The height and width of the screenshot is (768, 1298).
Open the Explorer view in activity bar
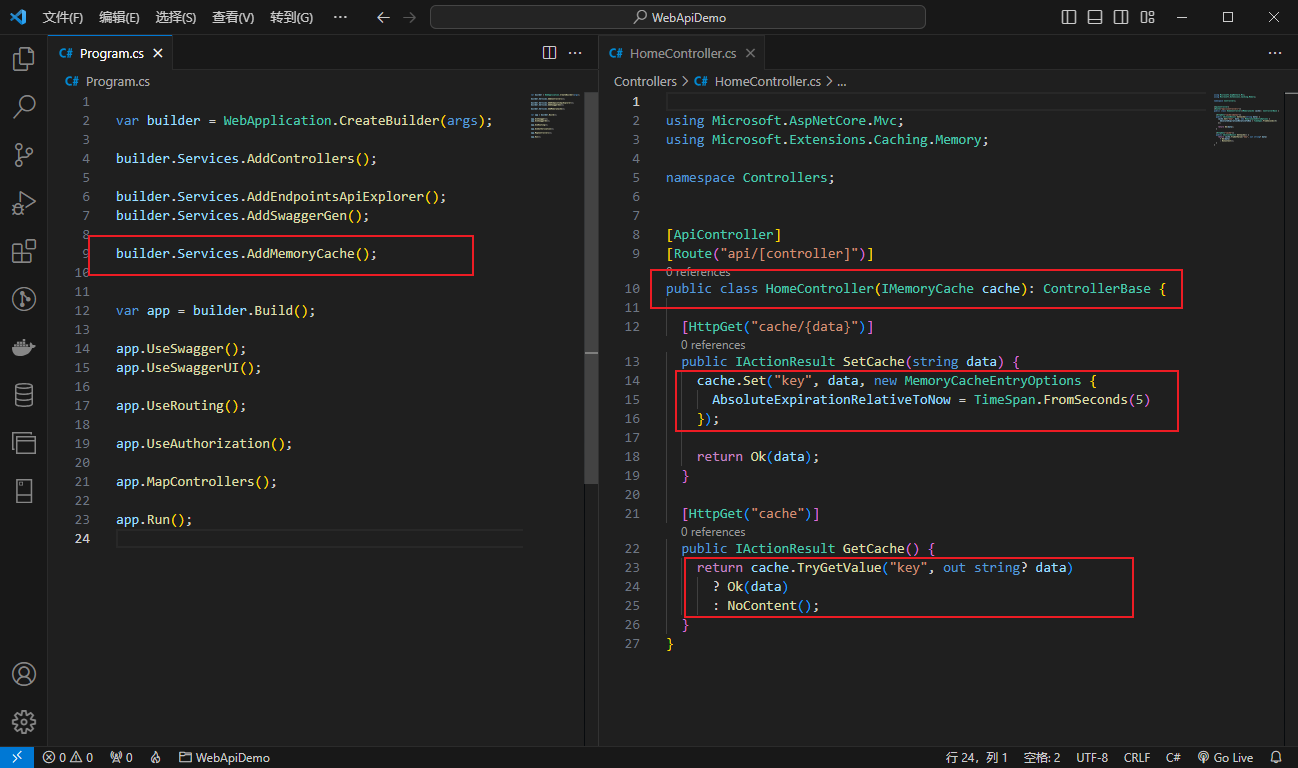click(24, 59)
